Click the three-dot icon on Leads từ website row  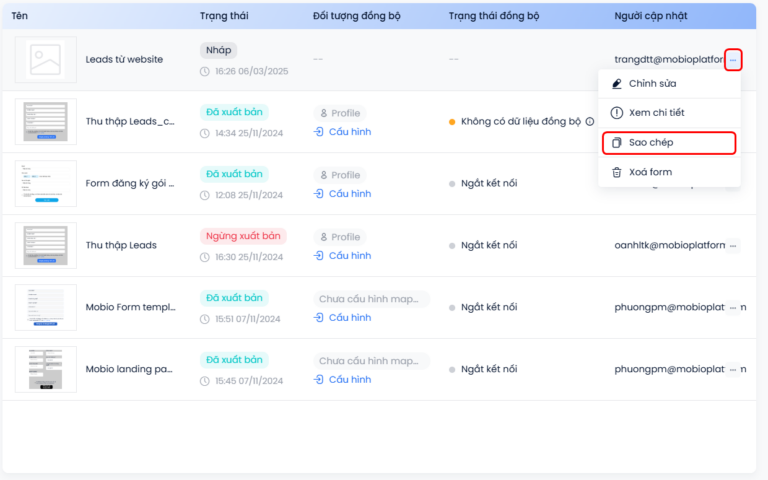733,60
